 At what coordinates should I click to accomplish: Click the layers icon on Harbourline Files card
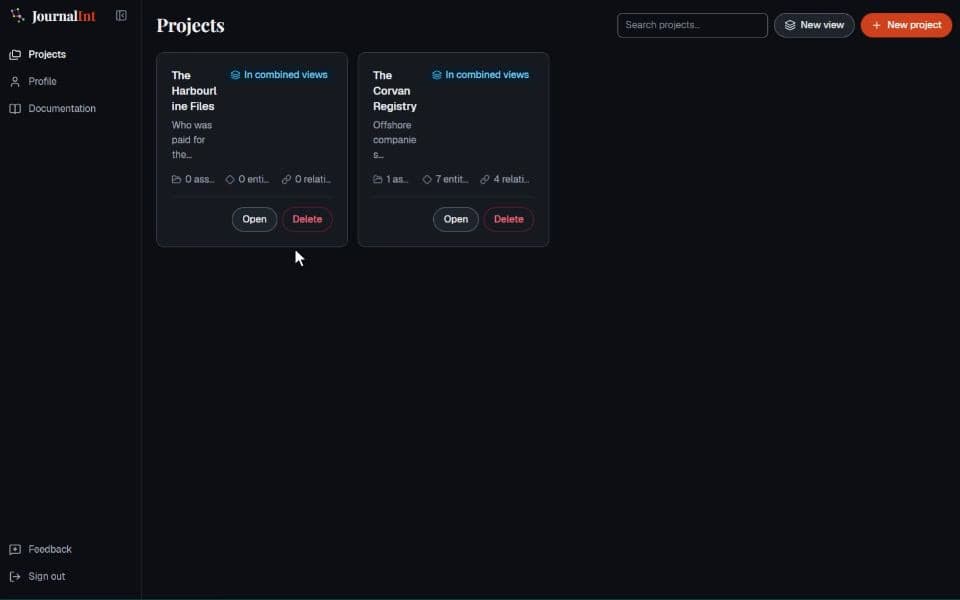point(235,75)
